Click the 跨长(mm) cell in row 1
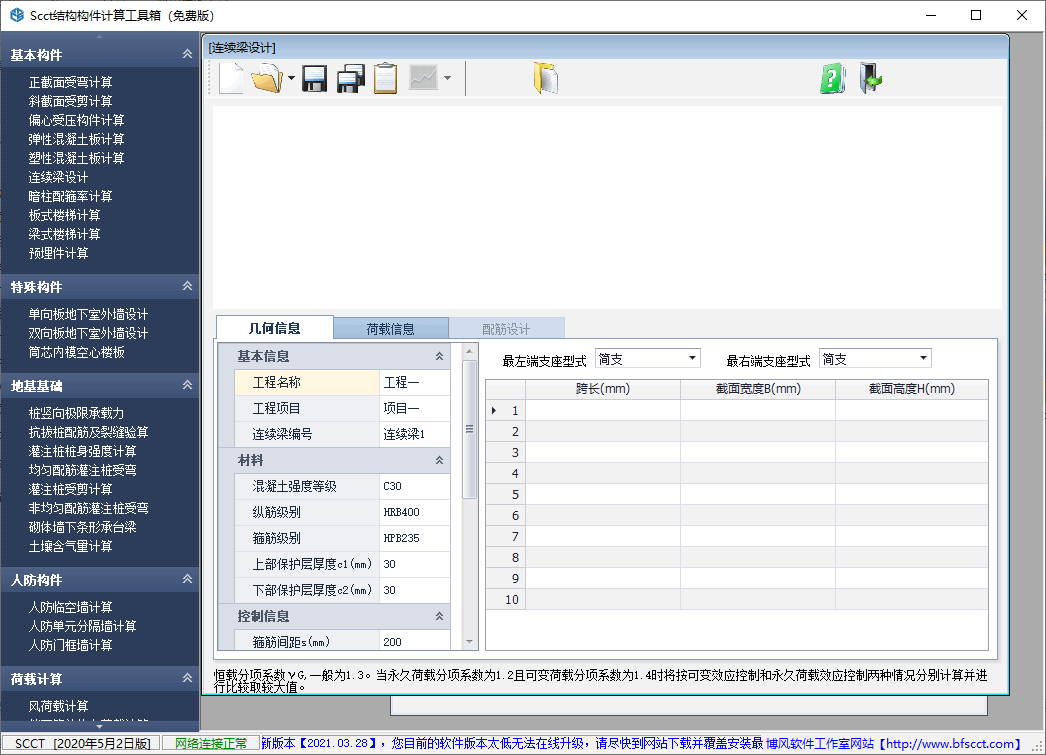Screen dimensions: 1046x755 (603, 410)
